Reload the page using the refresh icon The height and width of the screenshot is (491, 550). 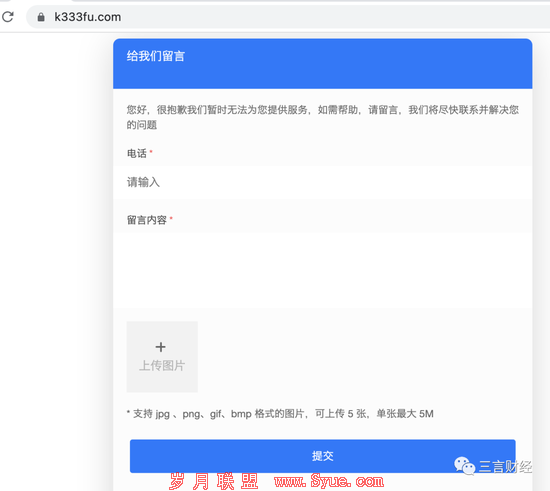pyautogui.click(x=8, y=17)
